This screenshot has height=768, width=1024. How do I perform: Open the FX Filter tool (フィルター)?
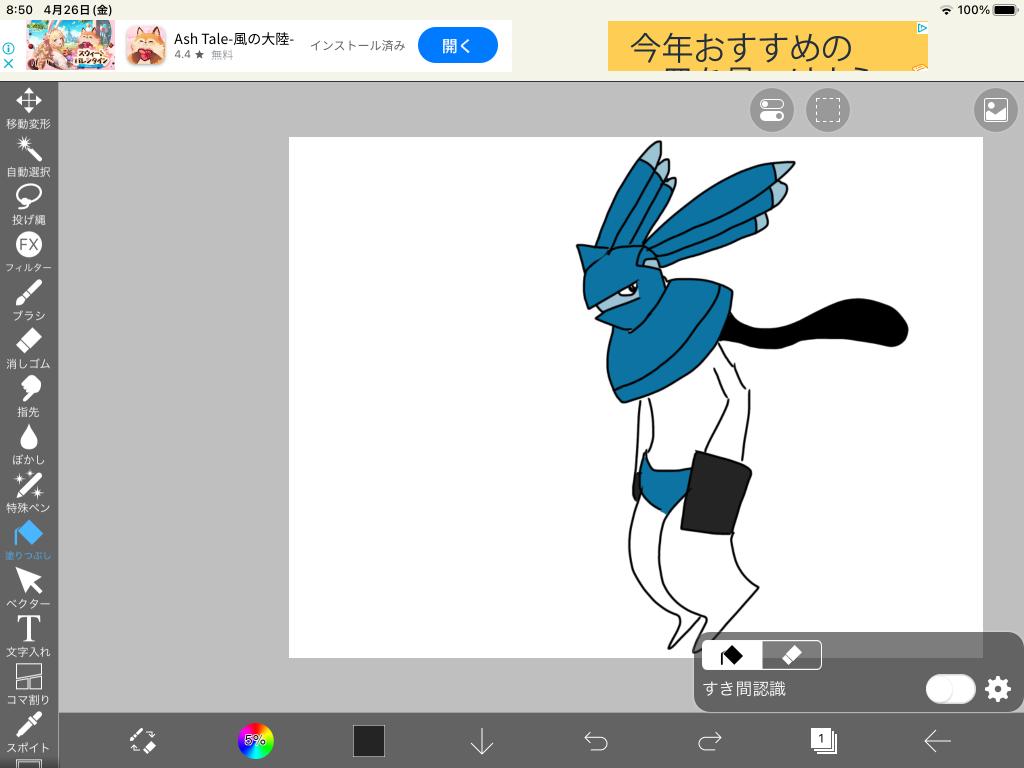coord(28,250)
